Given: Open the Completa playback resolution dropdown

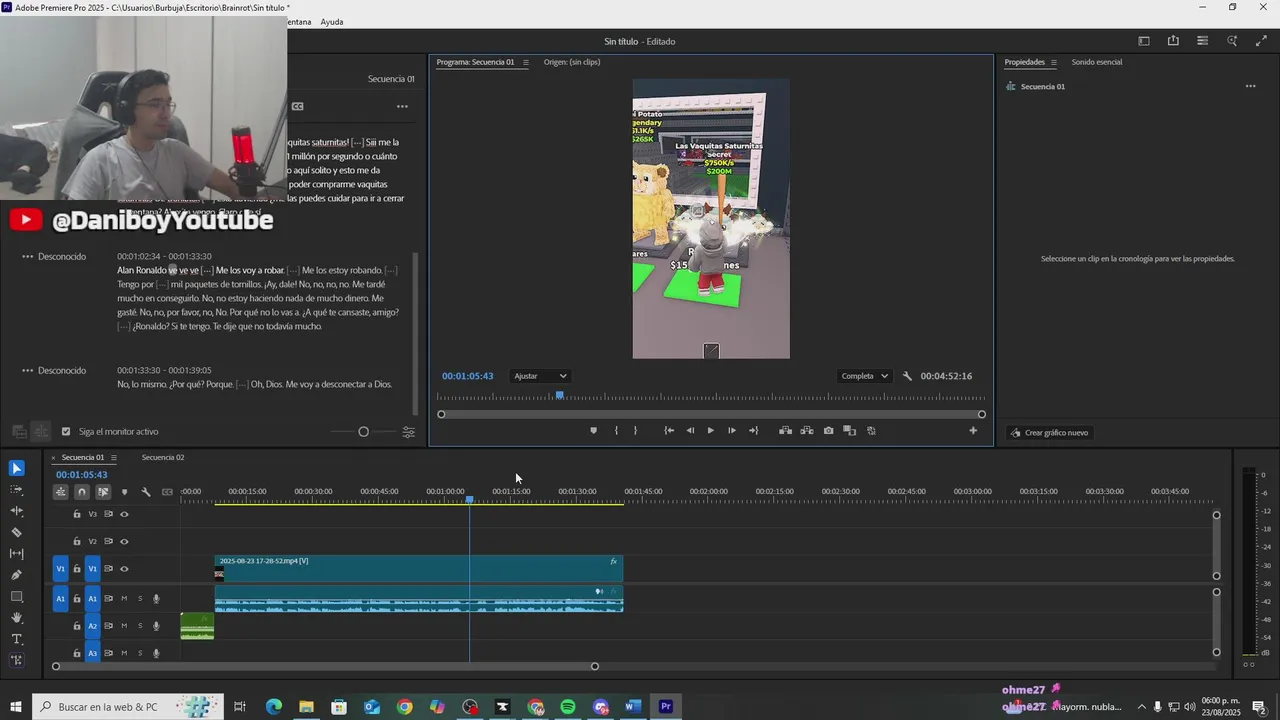Looking at the screenshot, I should 865,376.
